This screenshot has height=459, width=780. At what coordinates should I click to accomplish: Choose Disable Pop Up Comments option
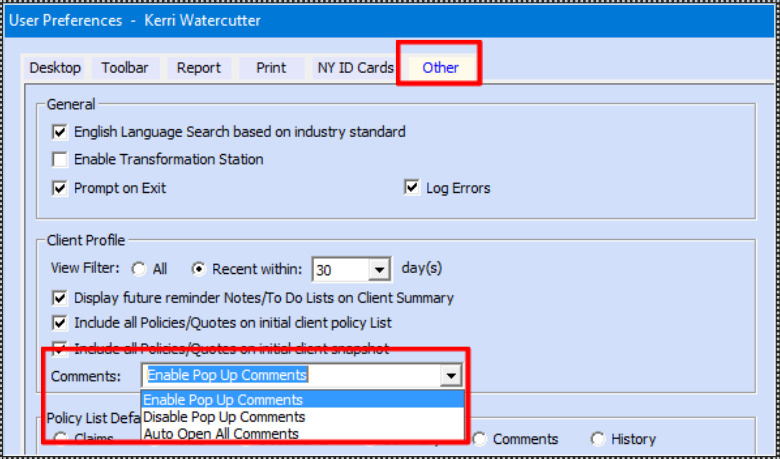click(303, 417)
